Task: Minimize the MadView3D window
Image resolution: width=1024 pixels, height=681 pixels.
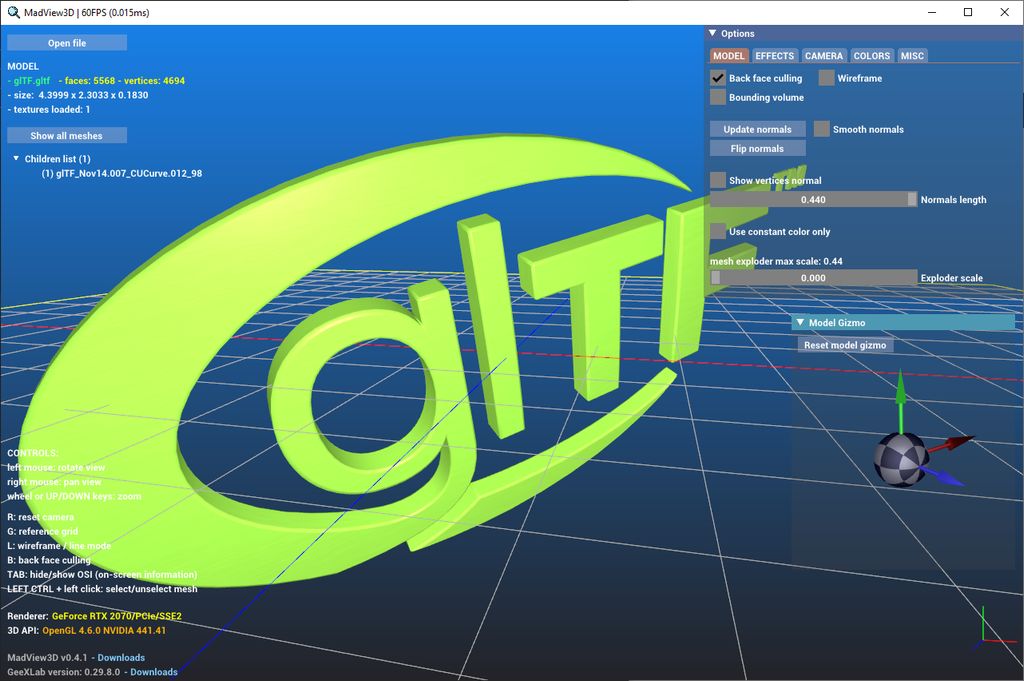Action: (x=932, y=12)
